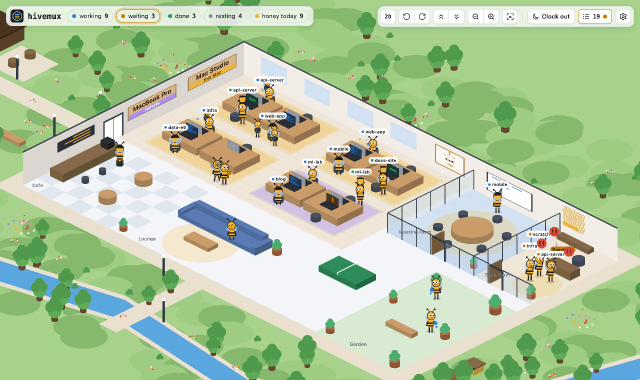Click the double chevron down icon

pos(456,17)
